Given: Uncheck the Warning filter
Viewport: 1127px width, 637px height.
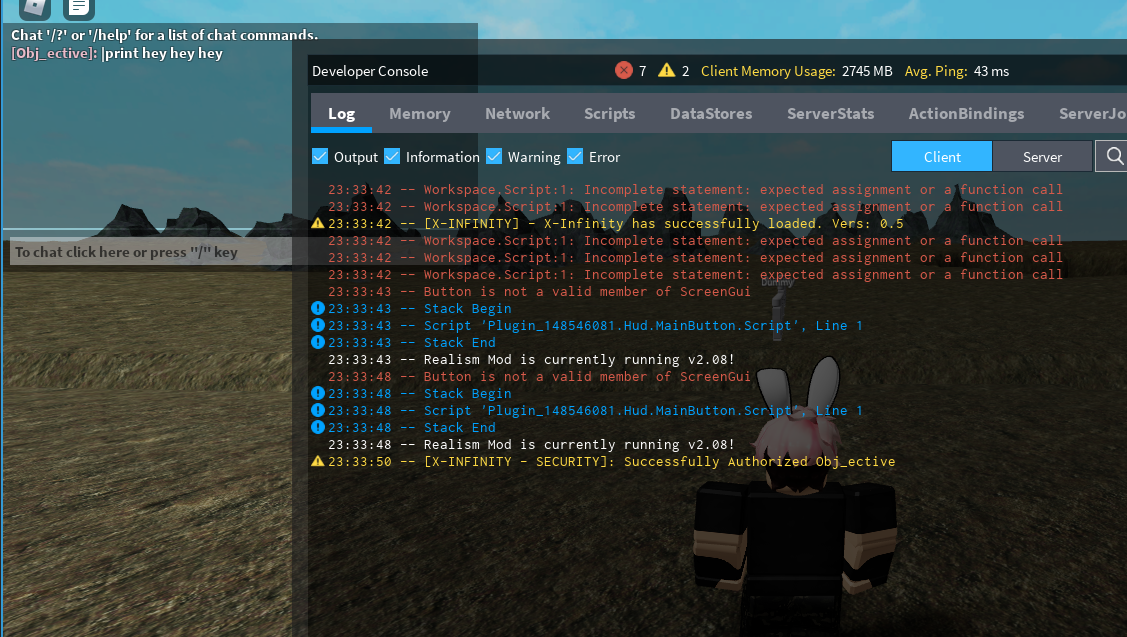Looking at the screenshot, I should tap(494, 157).
